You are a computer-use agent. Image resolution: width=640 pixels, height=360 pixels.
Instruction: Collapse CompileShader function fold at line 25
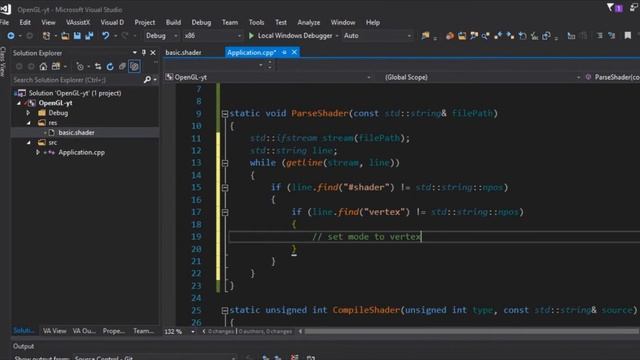point(224,311)
